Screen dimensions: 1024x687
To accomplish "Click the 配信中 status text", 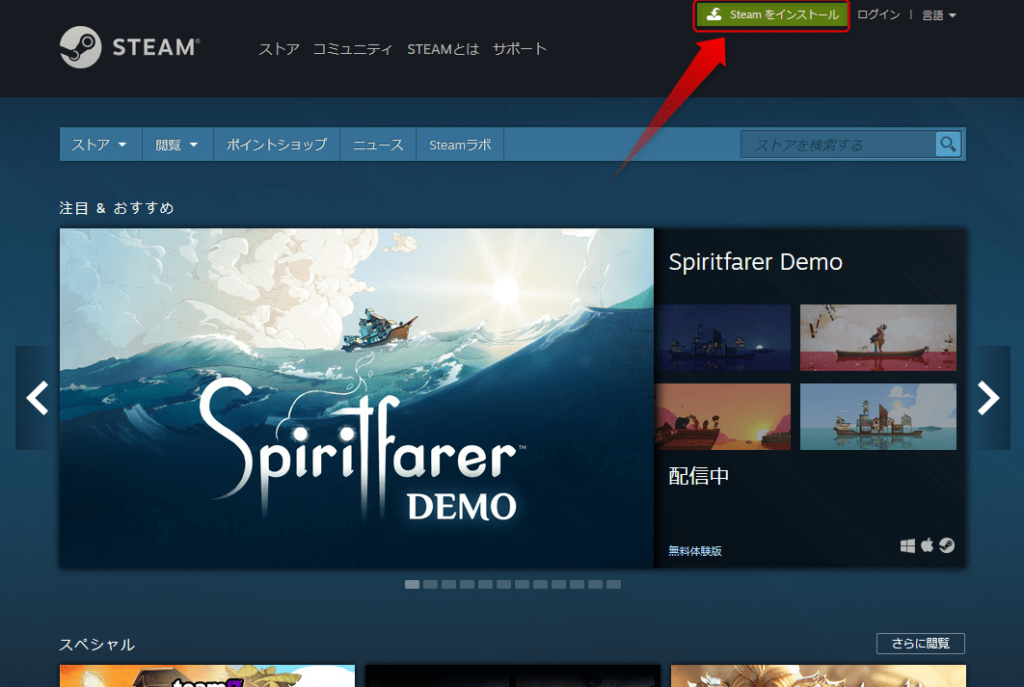I will (699, 475).
